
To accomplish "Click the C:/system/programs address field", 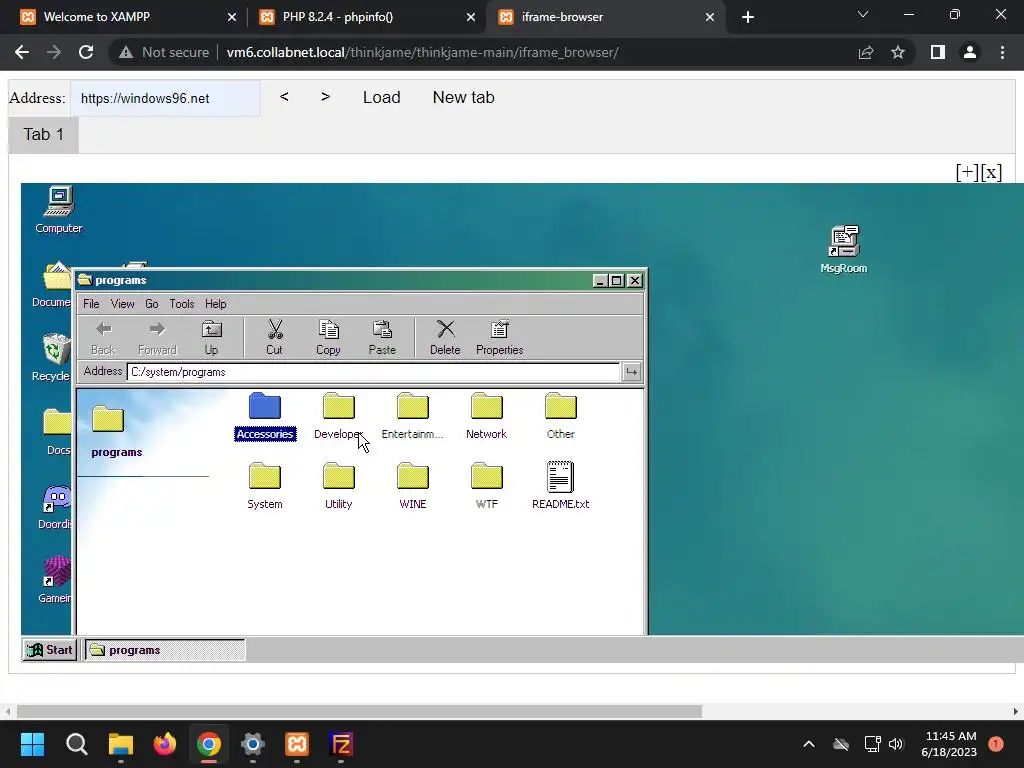I will pyautogui.click(x=373, y=372).
